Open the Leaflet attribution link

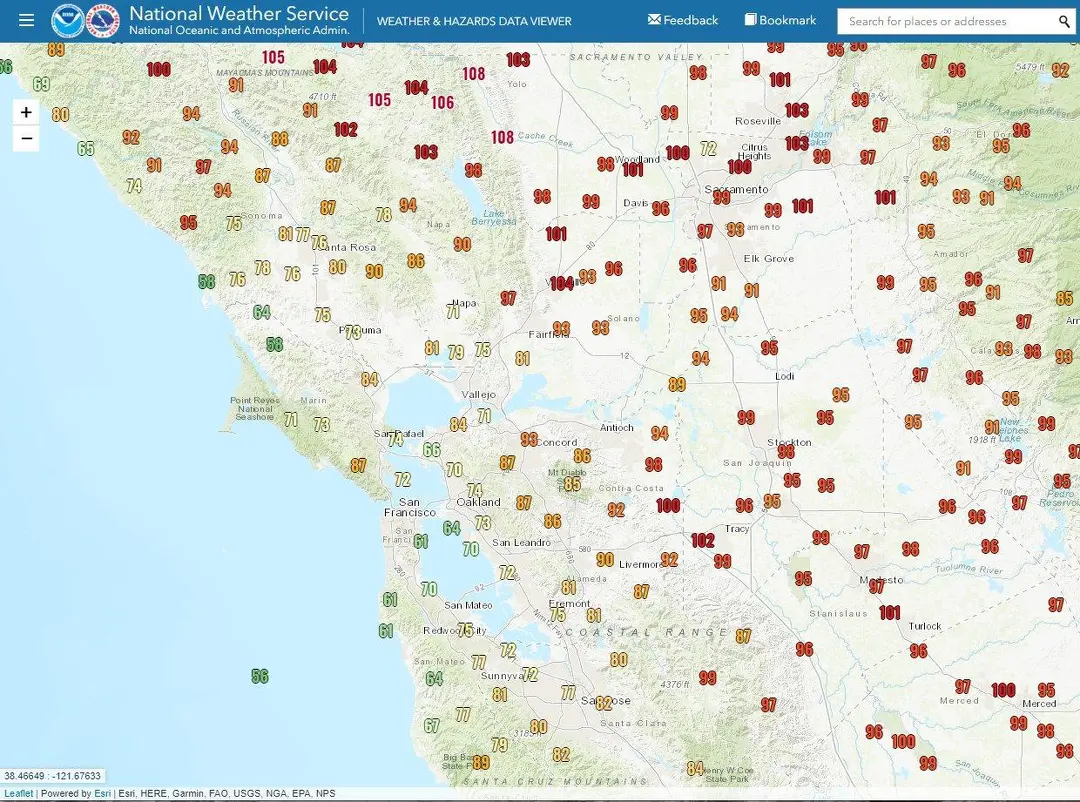tap(19, 794)
